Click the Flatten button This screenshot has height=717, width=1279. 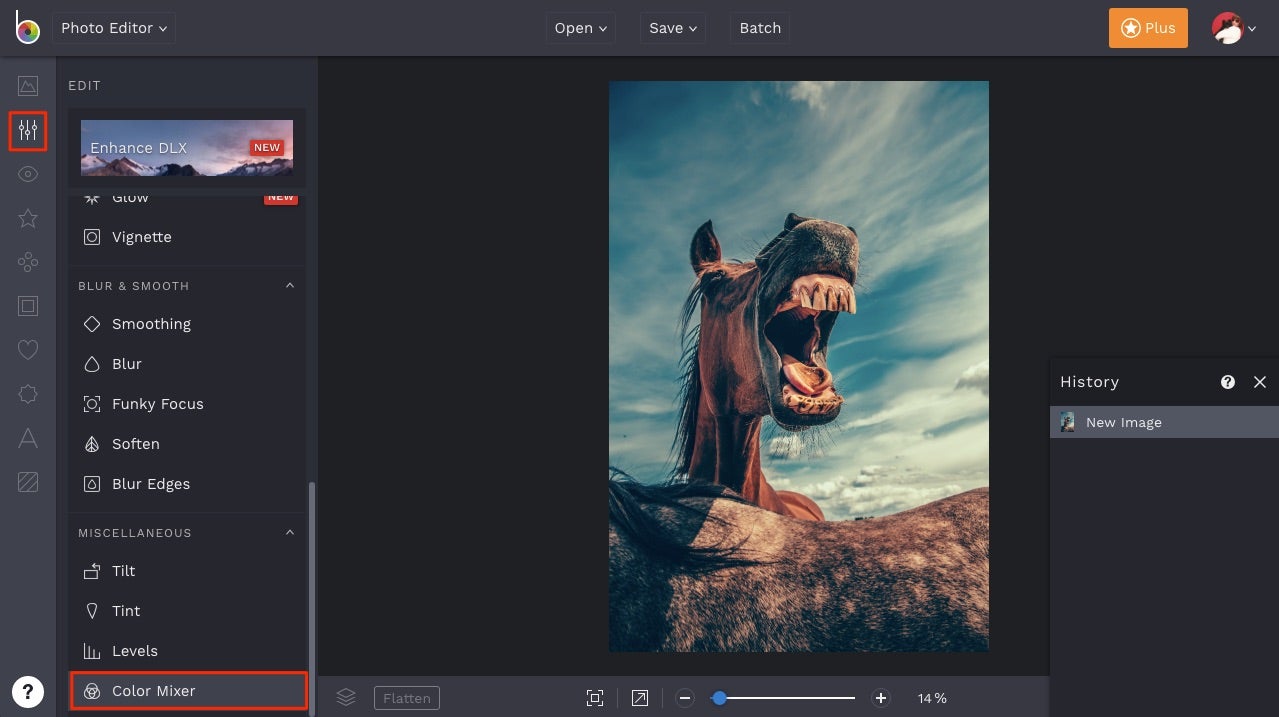[x=406, y=697]
